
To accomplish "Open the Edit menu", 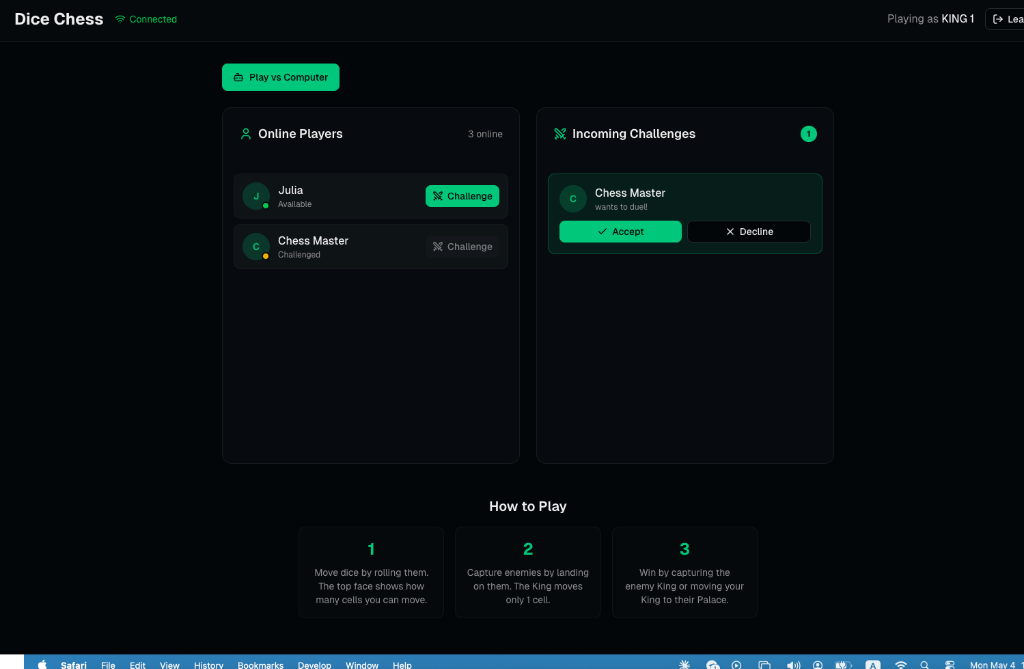I will tap(137, 665).
